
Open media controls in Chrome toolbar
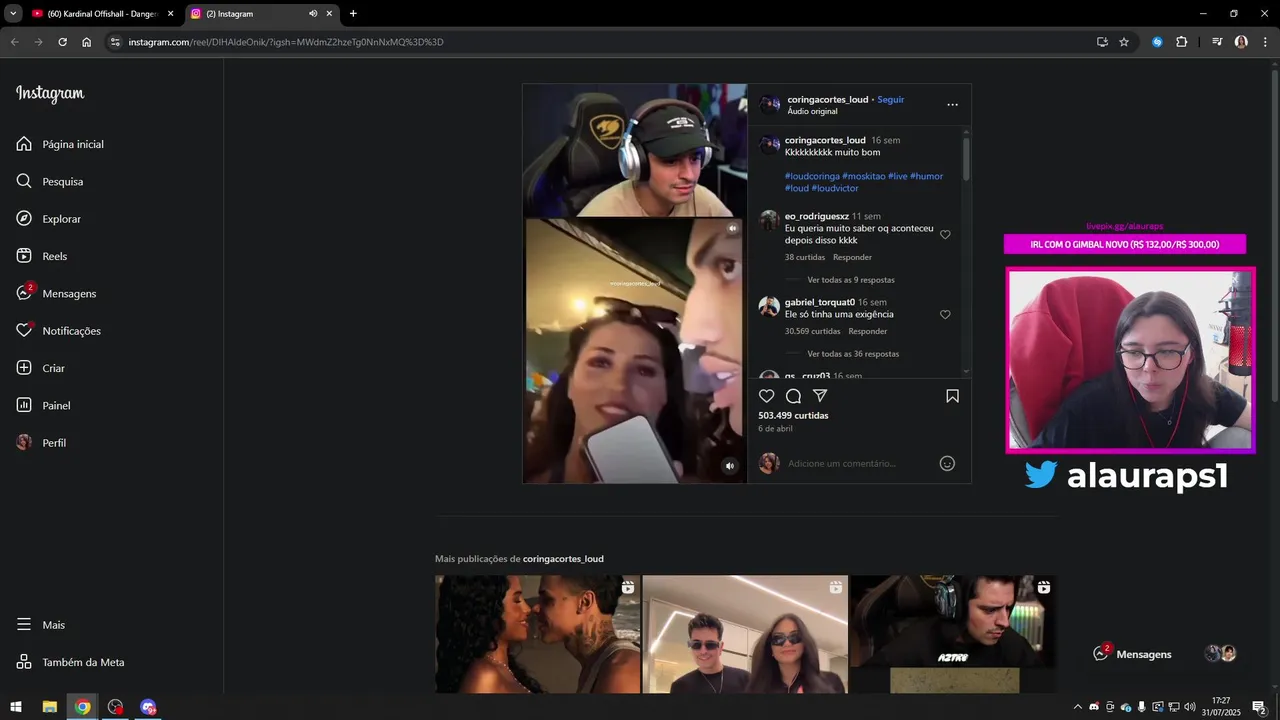point(1217,42)
